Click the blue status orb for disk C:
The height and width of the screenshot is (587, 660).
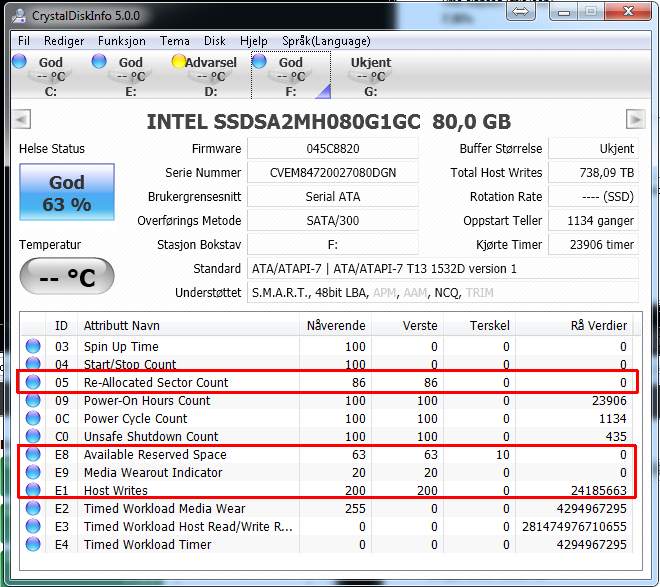19,61
